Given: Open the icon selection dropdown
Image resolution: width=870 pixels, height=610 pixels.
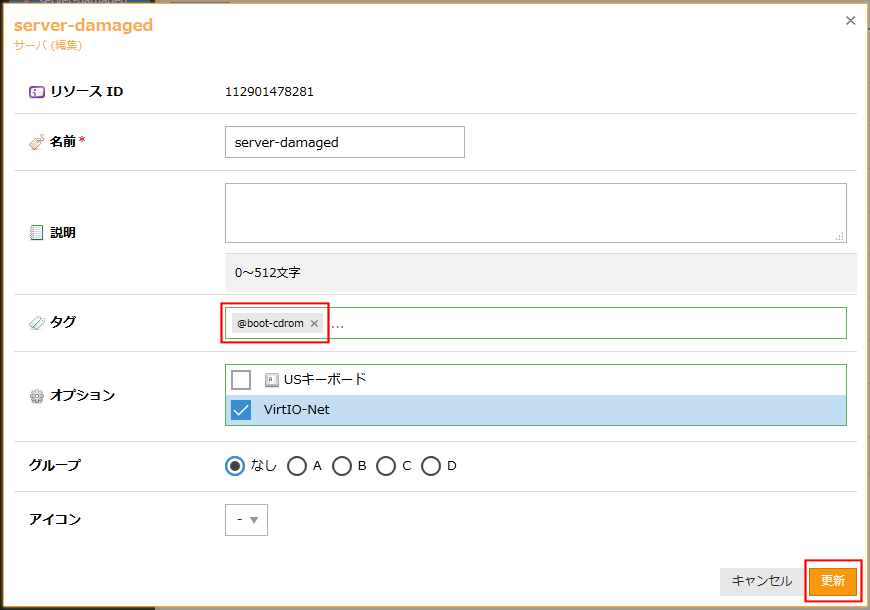Looking at the screenshot, I should (246, 520).
